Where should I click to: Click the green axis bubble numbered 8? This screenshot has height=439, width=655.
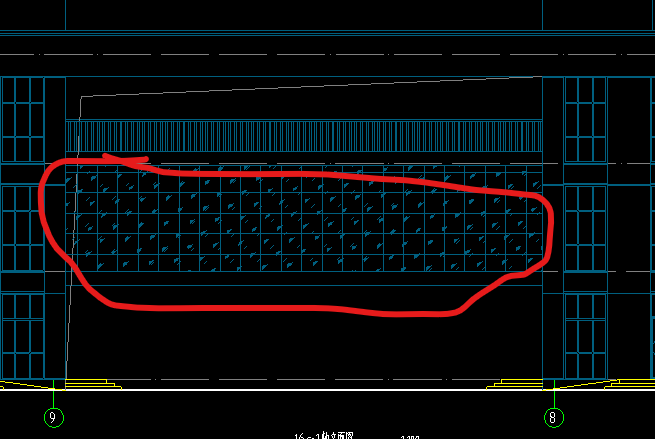(x=554, y=417)
